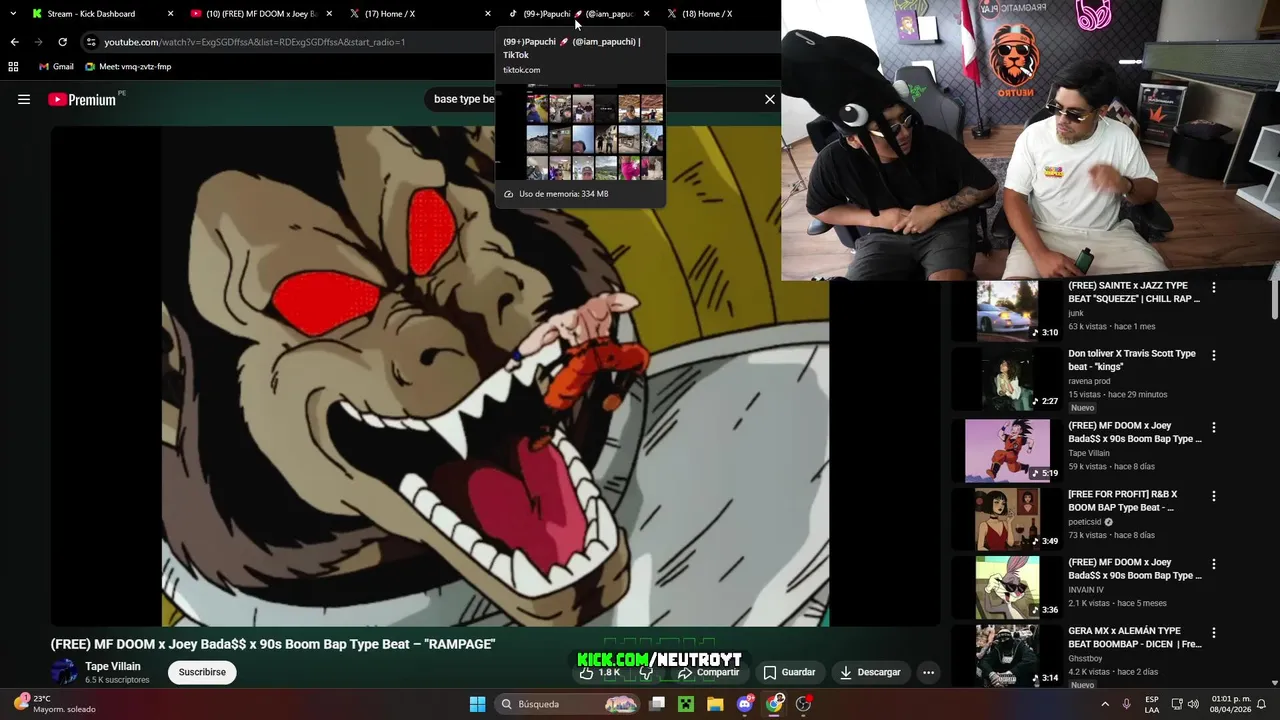
Task: Open the Bugs Bunny 3:36 INVAIN IV thumbnail
Action: pyautogui.click(x=1007, y=587)
